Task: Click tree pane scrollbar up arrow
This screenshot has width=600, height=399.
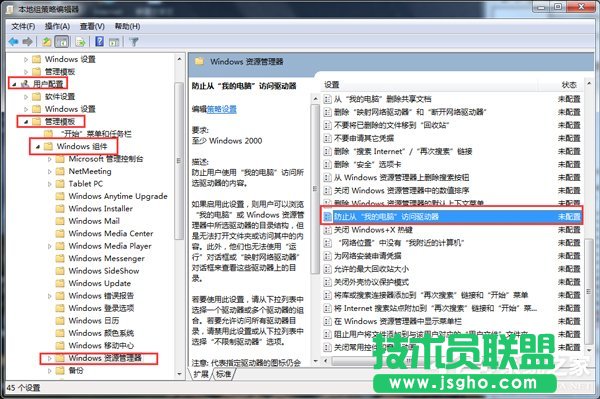Action: click(x=179, y=59)
